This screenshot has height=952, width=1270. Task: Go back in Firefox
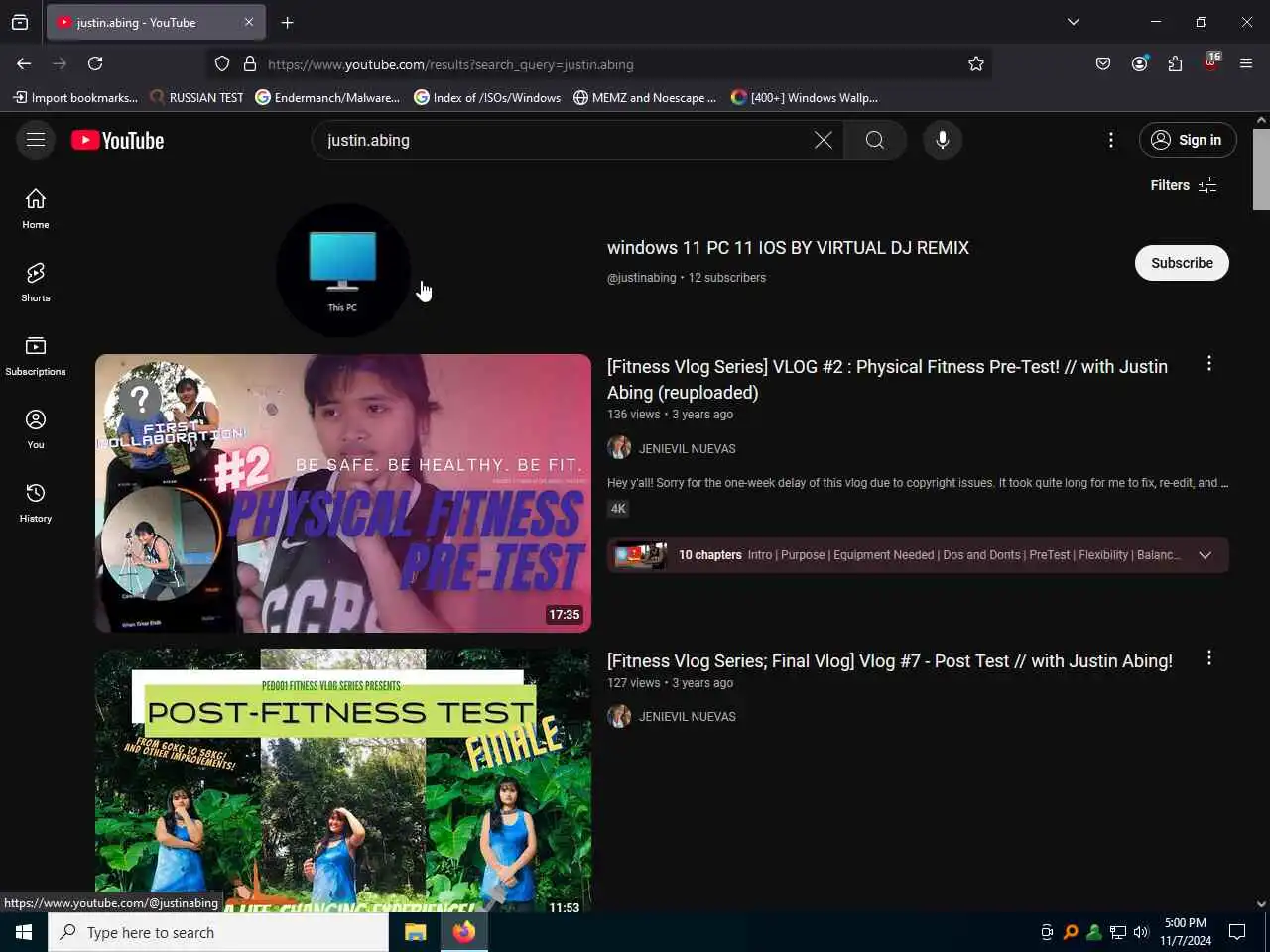pyautogui.click(x=24, y=63)
